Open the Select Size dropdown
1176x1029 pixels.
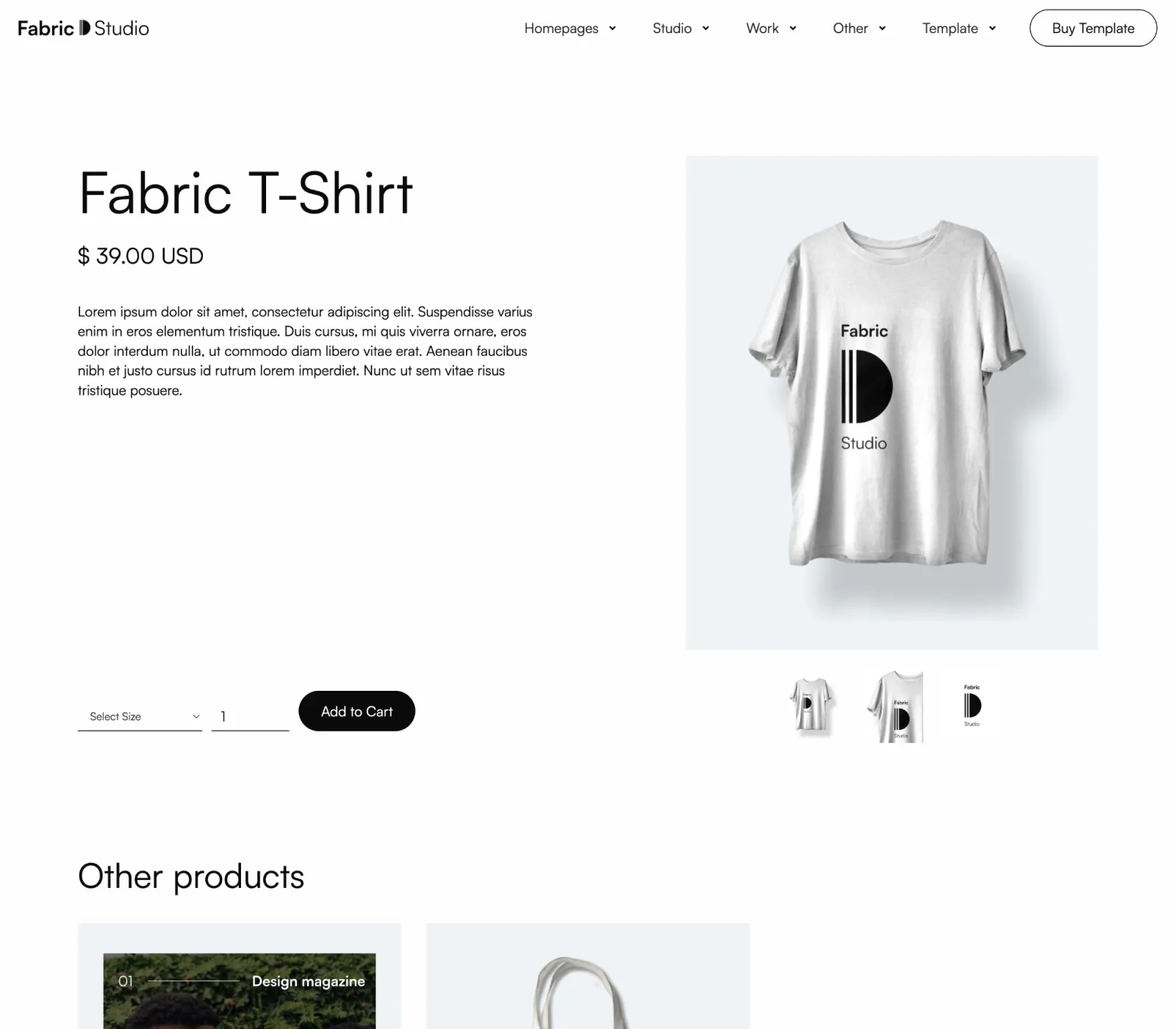click(140, 717)
